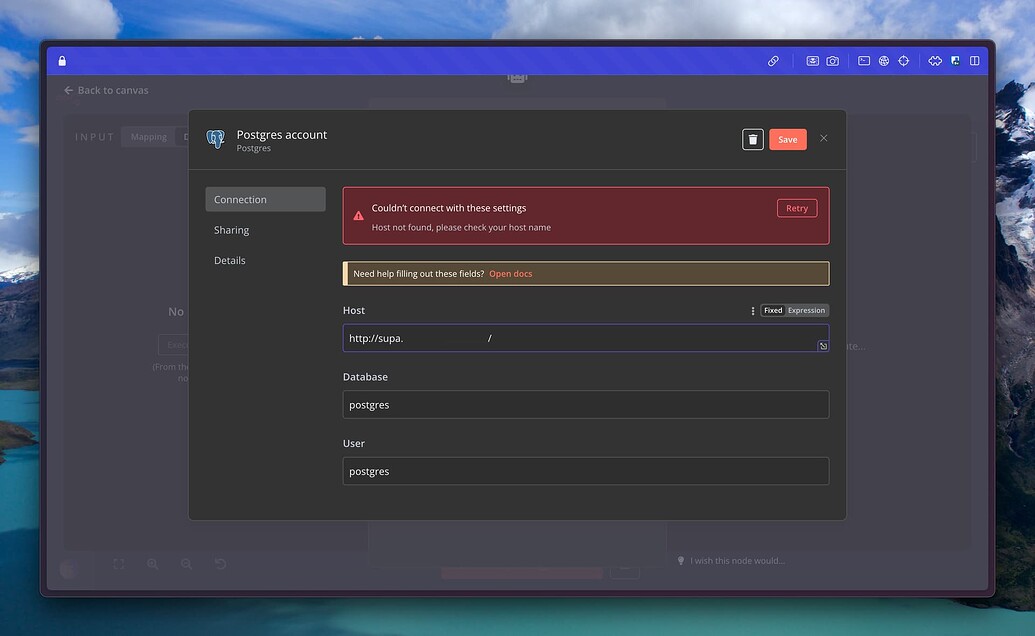Viewport: 1035px width, 636px height.
Task: Open the puzzle-piece extensions icon
Action: [x=935, y=61]
